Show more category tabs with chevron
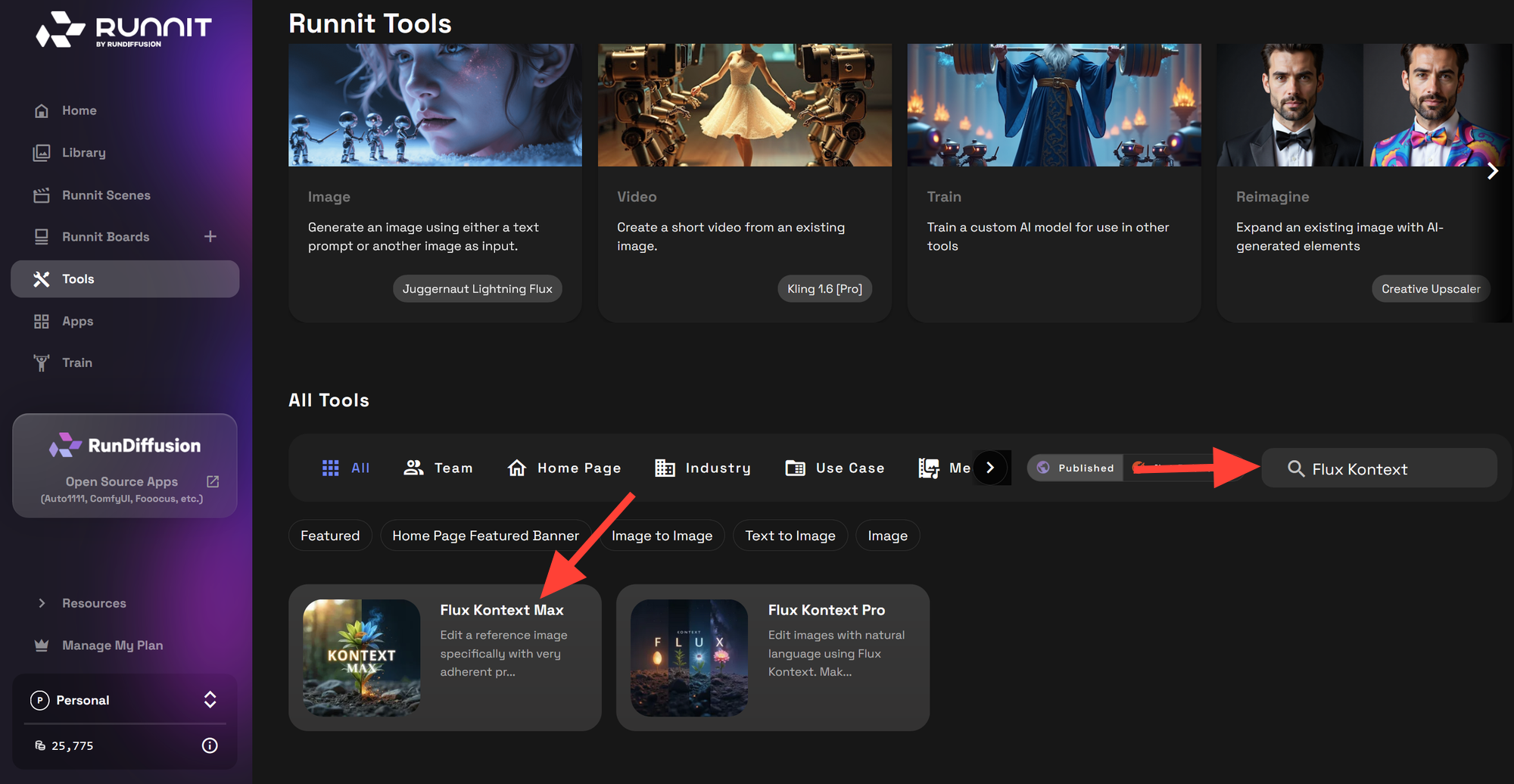Viewport: 1514px width, 784px height. [x=990, y=468]
